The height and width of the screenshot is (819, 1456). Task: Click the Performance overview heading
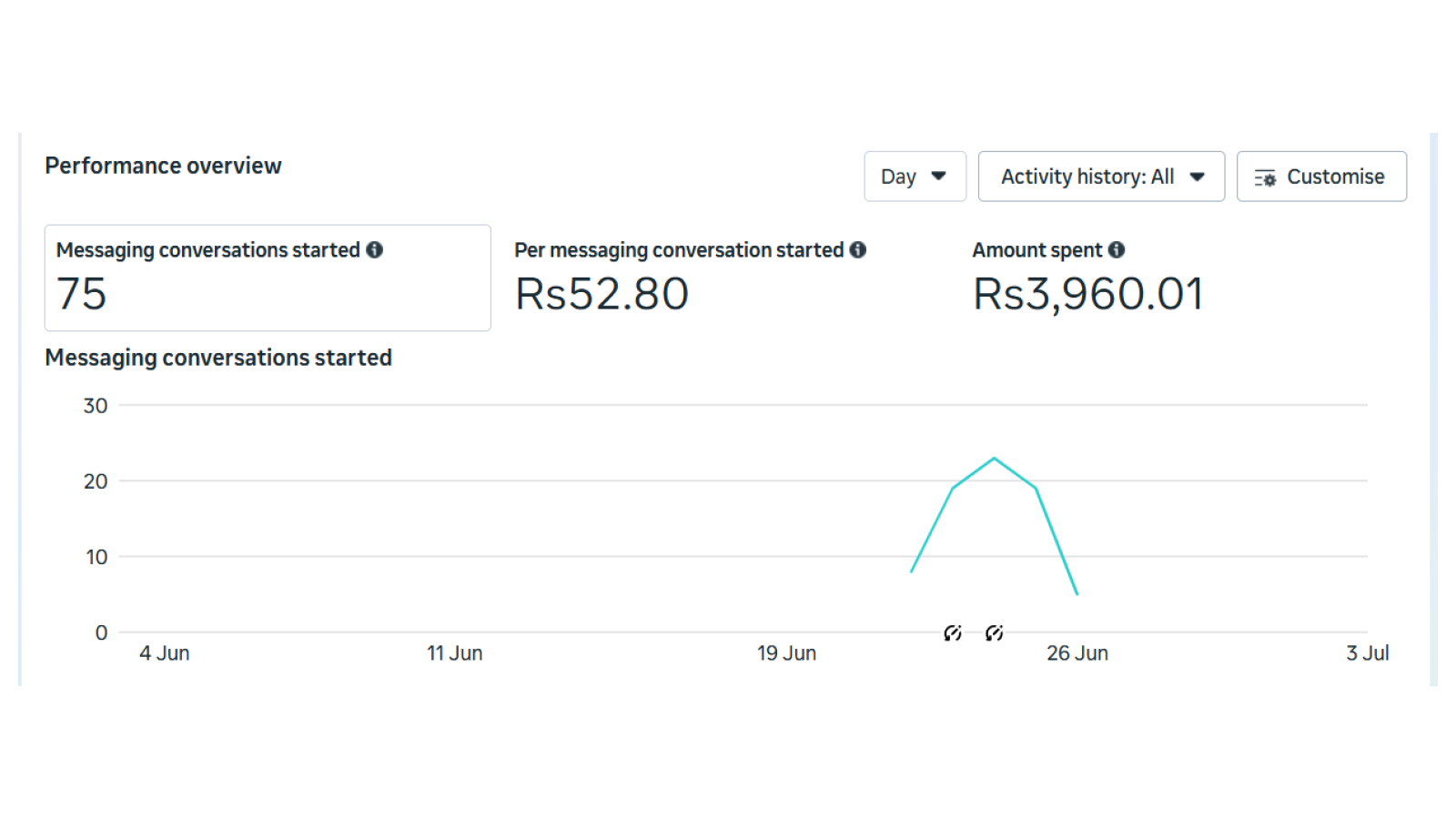coord(163,166)
